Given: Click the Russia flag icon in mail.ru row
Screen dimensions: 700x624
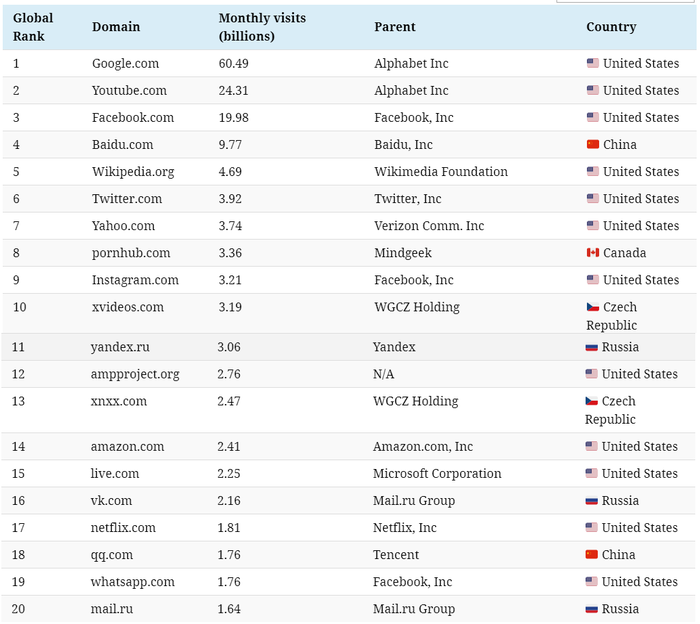Looking at the screenshot, I should point(591,609).
